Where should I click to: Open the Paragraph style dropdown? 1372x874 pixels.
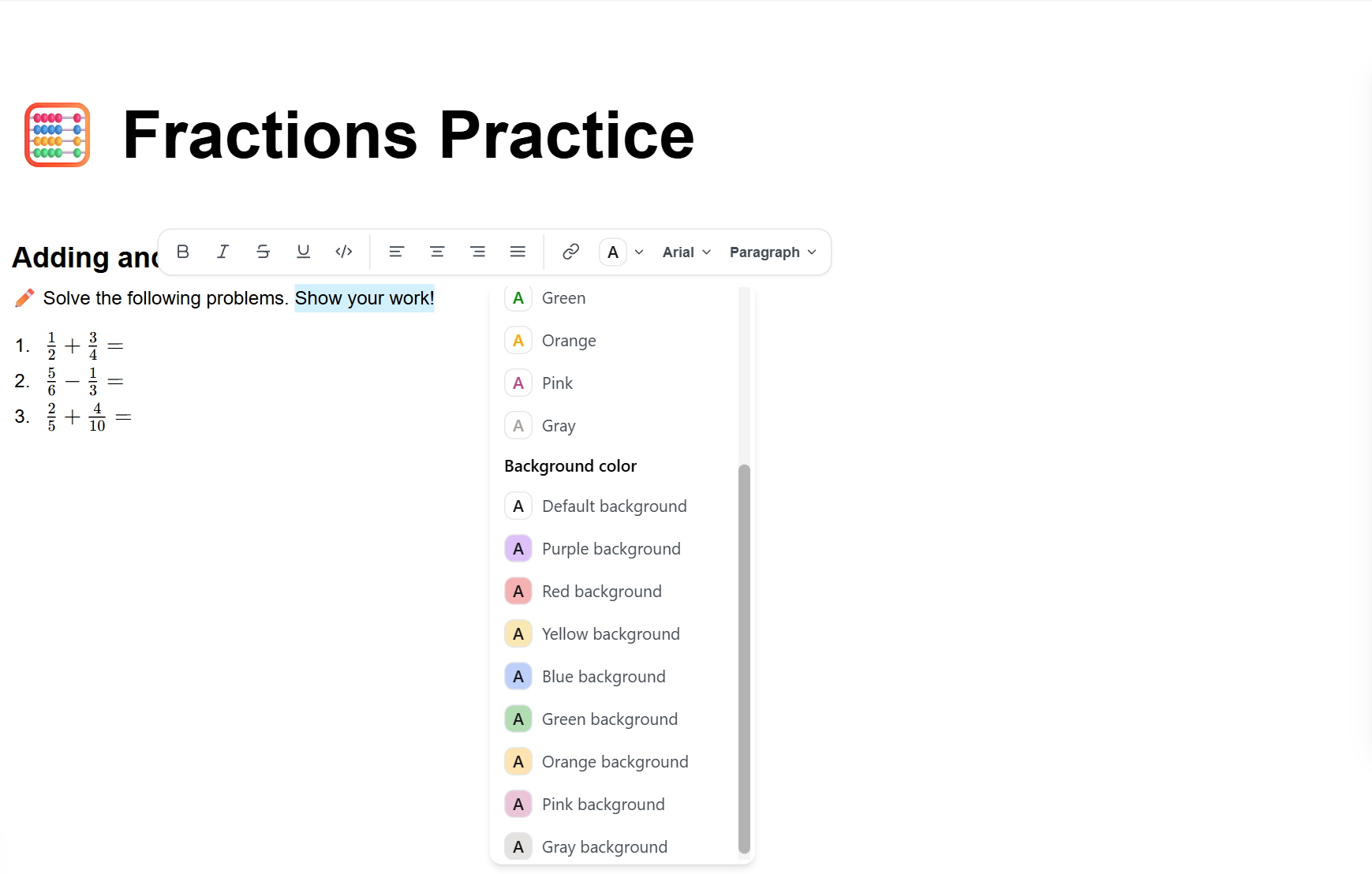[772, 252]
